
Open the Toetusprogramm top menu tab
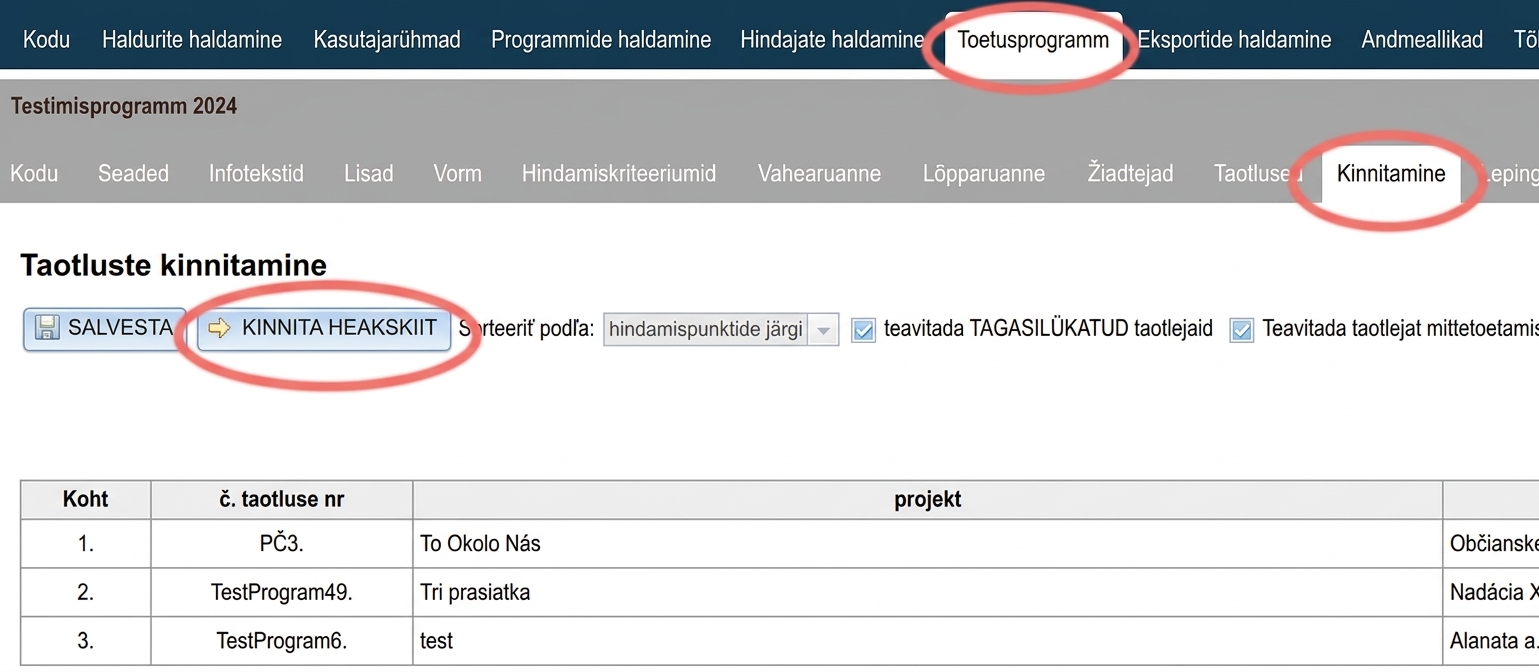pos(1033,40)
